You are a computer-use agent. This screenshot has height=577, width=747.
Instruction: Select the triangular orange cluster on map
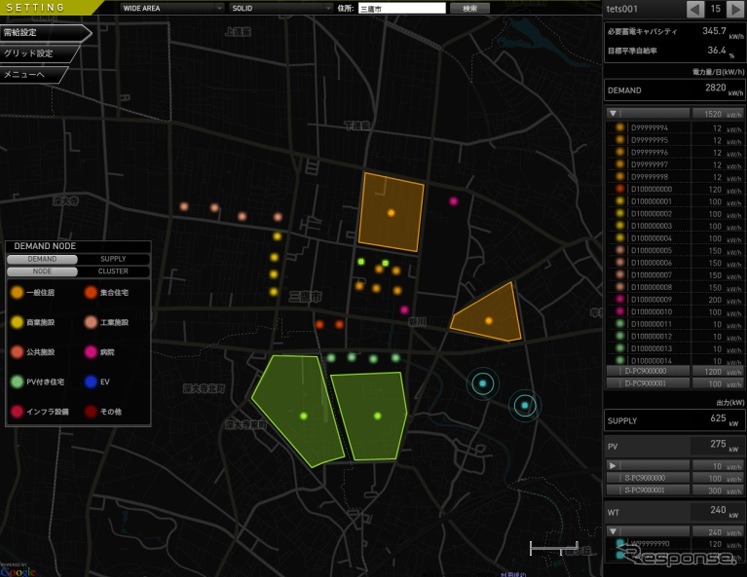click(x=488, y=320)
